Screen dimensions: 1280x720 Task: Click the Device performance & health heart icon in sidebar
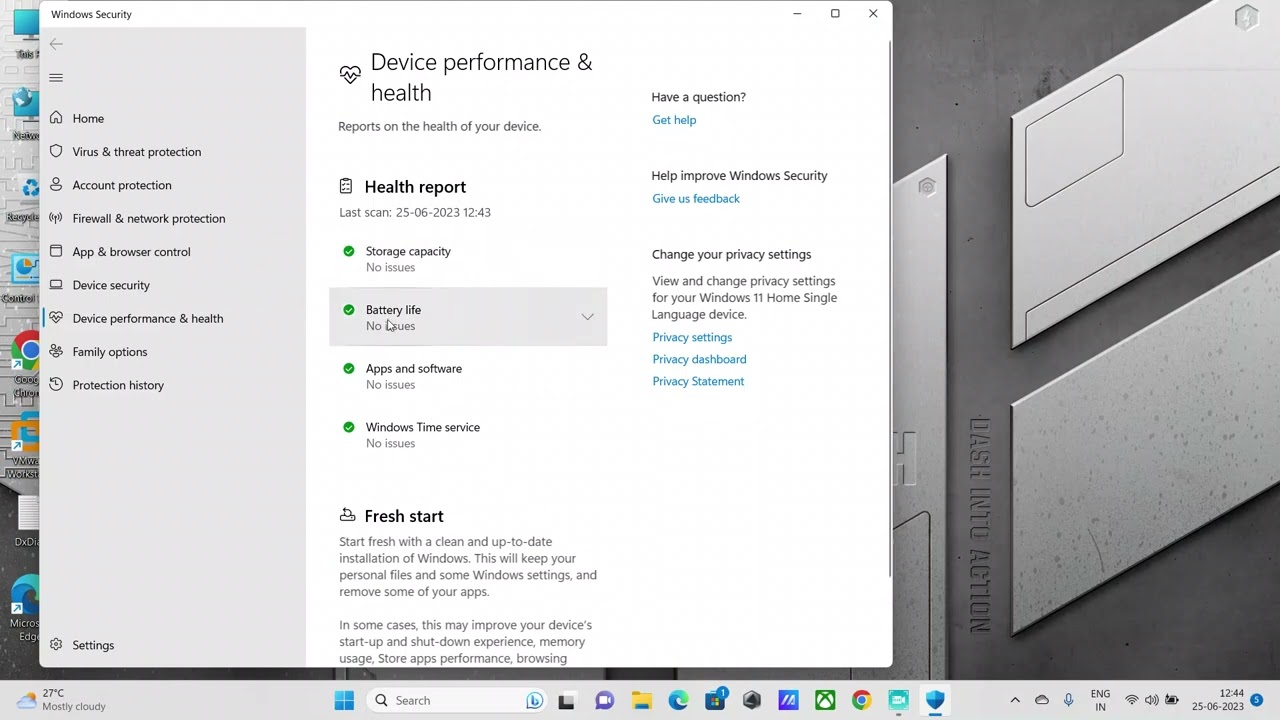(x=56, y=318)
